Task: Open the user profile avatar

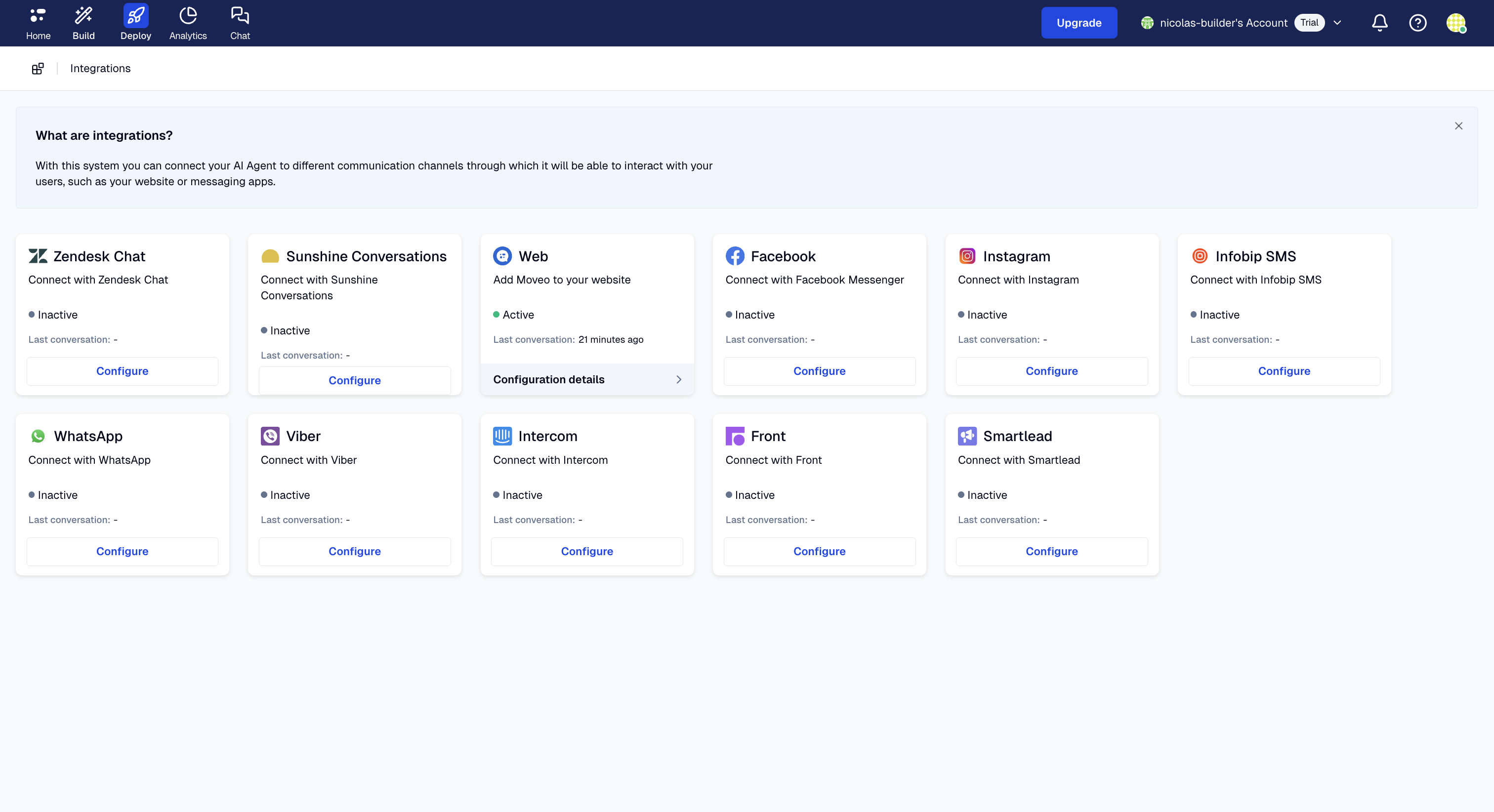Action: click(x=1456, y=23)
